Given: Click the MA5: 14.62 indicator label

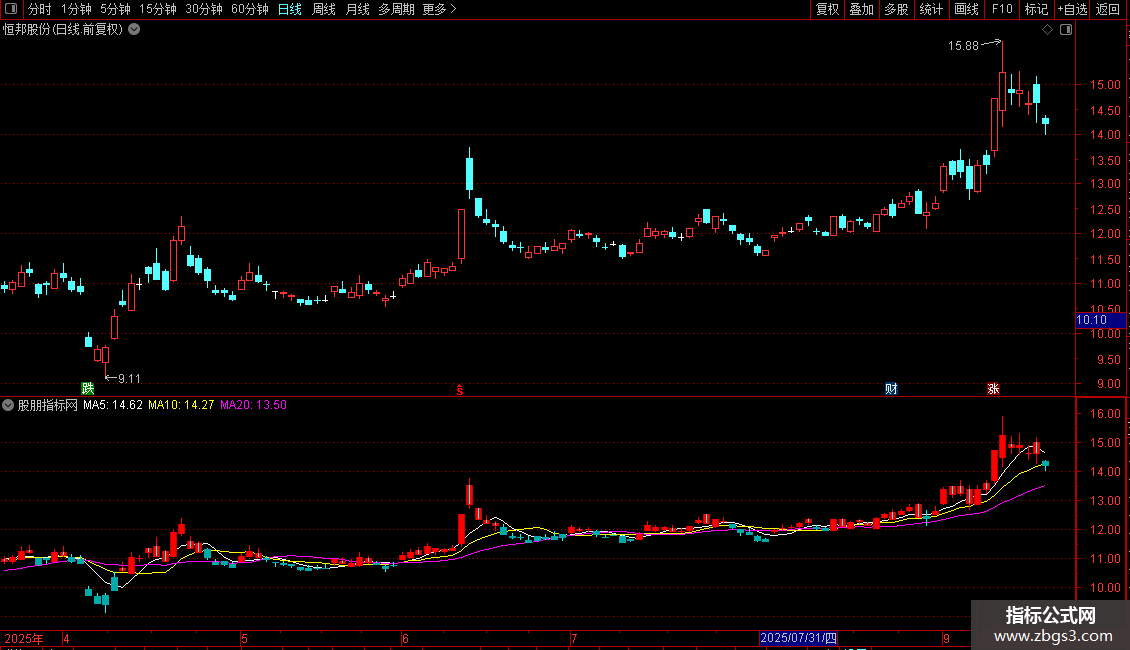Looking at the screenshot, I should [113, 405].
